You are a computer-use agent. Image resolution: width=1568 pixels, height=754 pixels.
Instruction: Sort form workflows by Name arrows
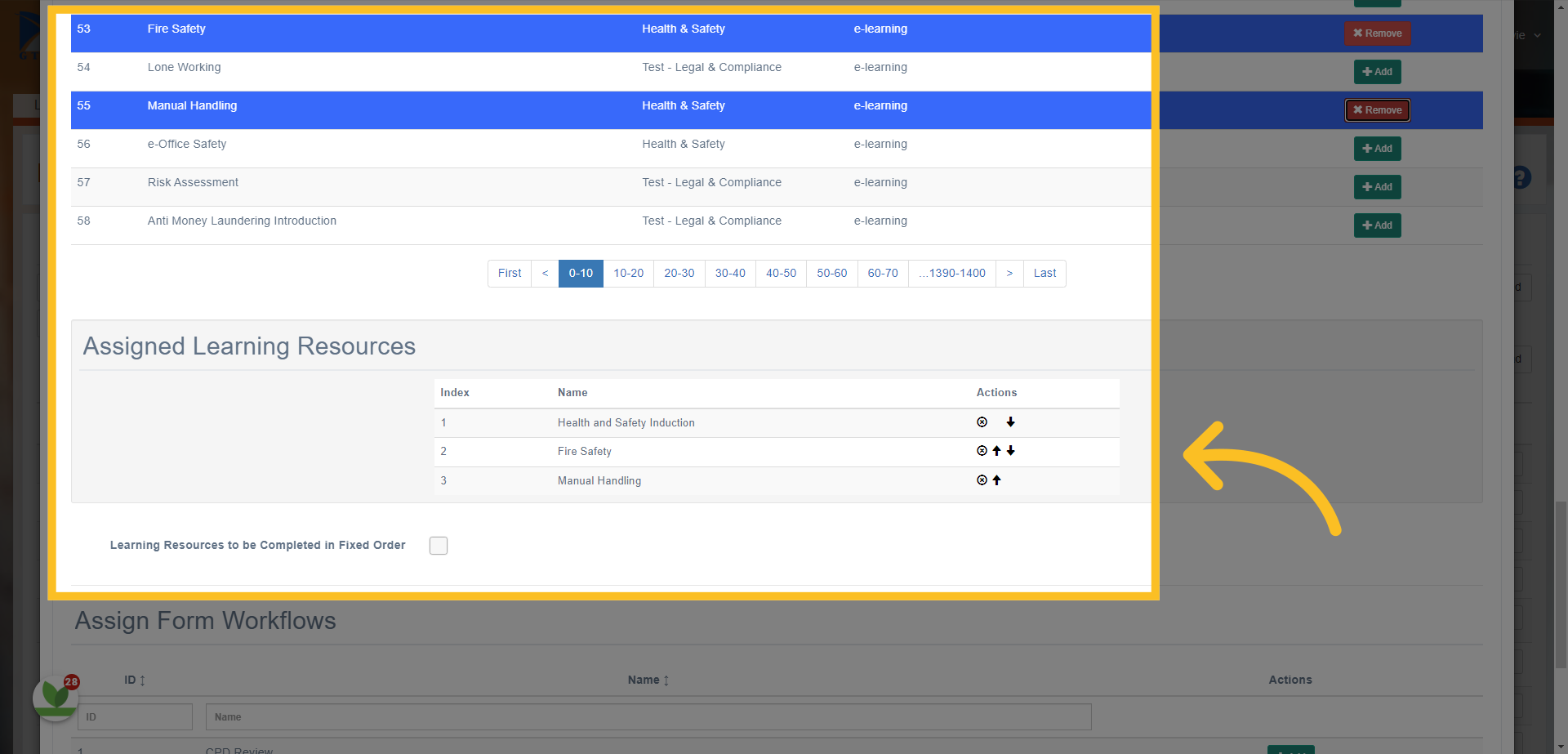click(666, 680)
